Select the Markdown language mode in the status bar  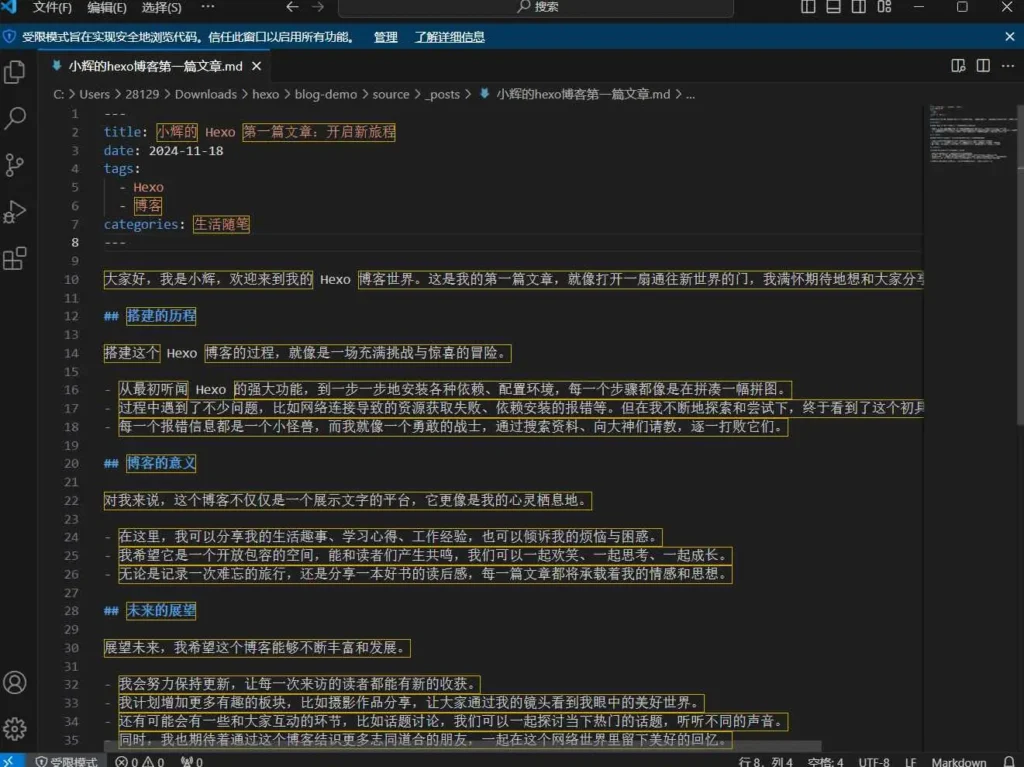point(958,761)
